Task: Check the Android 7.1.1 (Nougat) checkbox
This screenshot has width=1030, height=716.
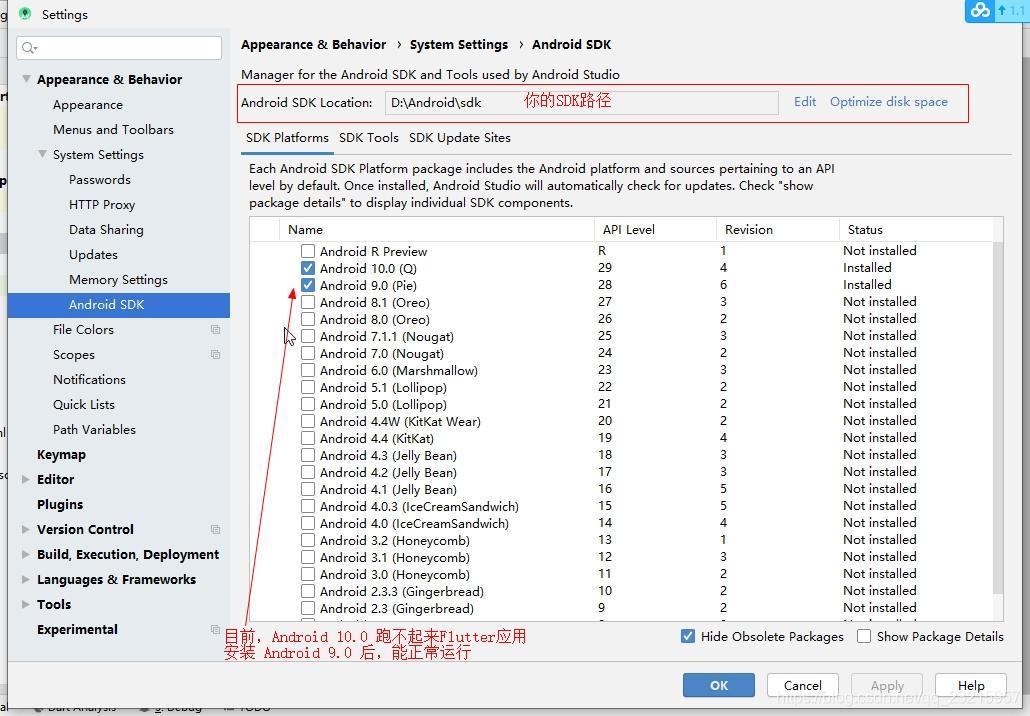Action: [307, 336]
